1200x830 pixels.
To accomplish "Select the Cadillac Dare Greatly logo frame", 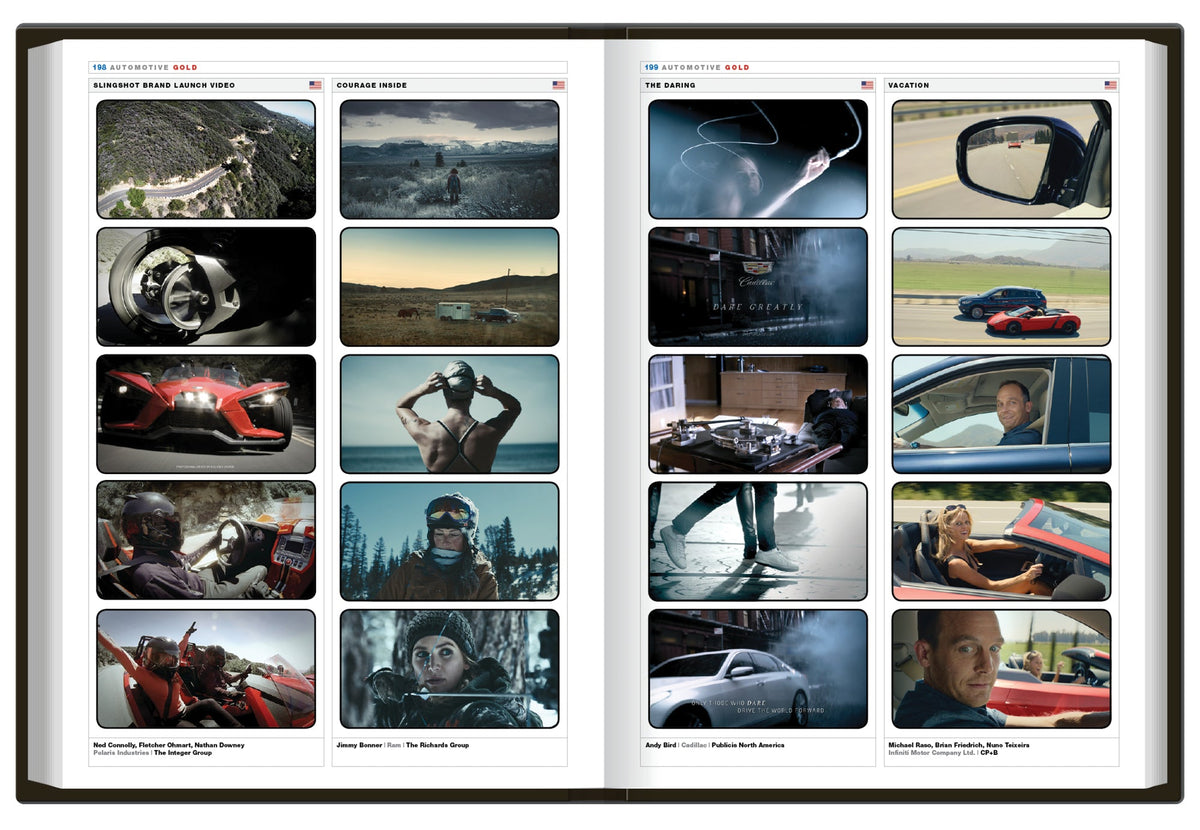I will pos(758,286).
